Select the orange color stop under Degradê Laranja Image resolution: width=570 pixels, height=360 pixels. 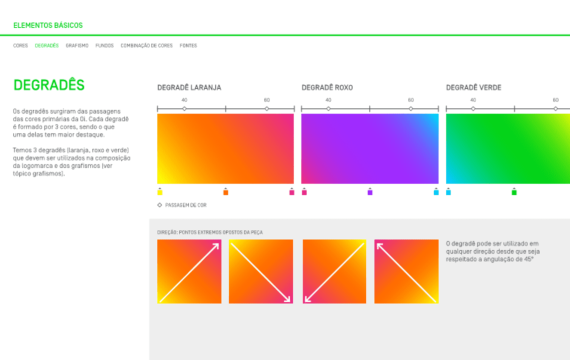point(225,192)
